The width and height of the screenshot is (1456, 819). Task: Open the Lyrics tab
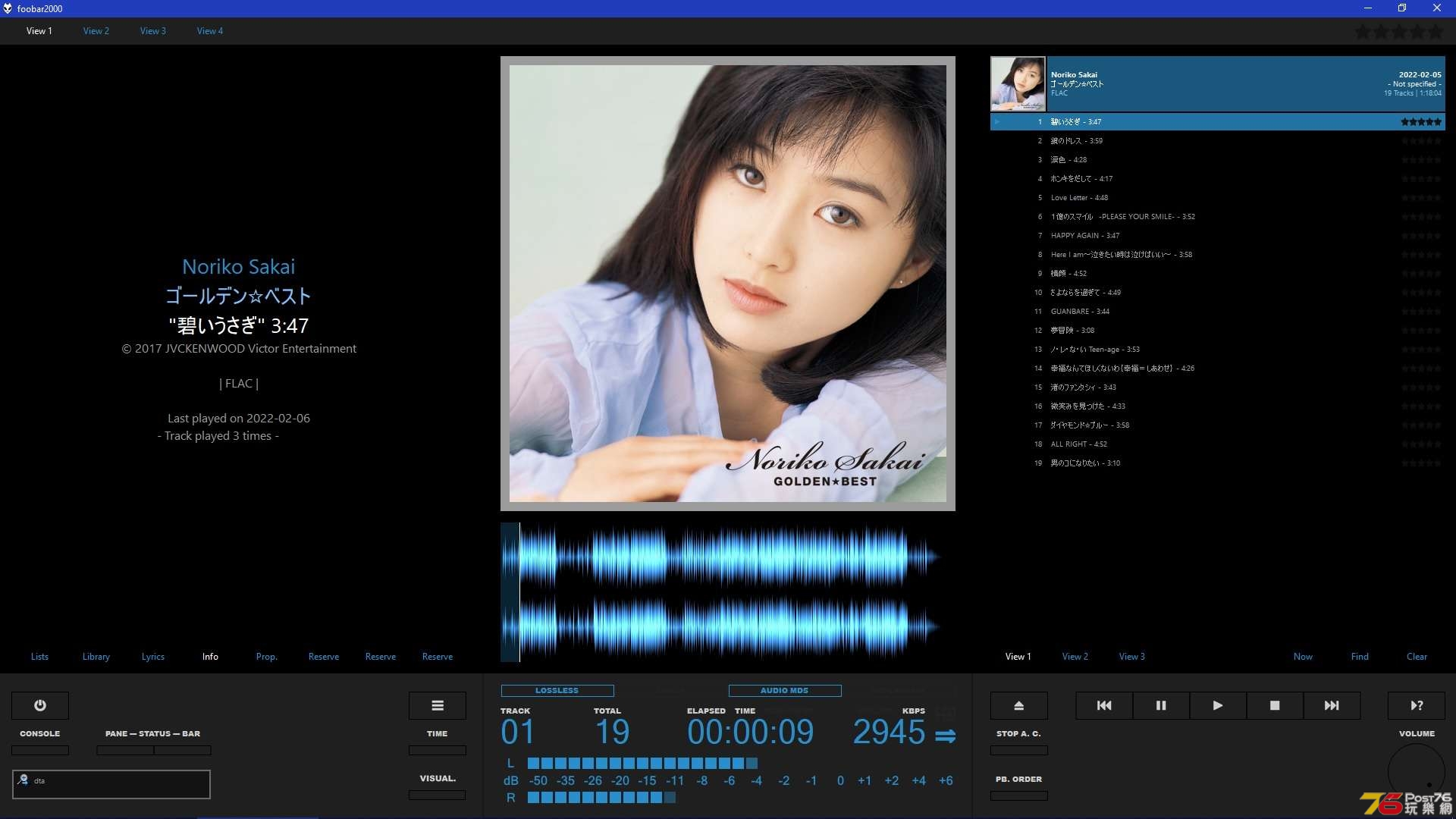pos(153,657)
